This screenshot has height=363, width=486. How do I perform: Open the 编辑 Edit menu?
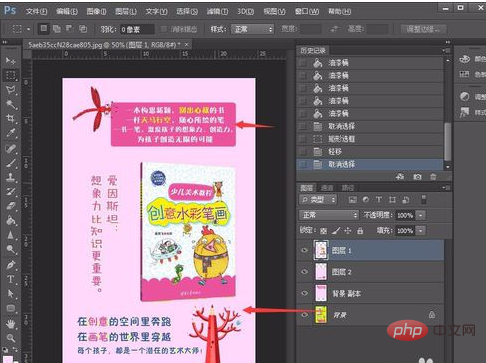67,11
